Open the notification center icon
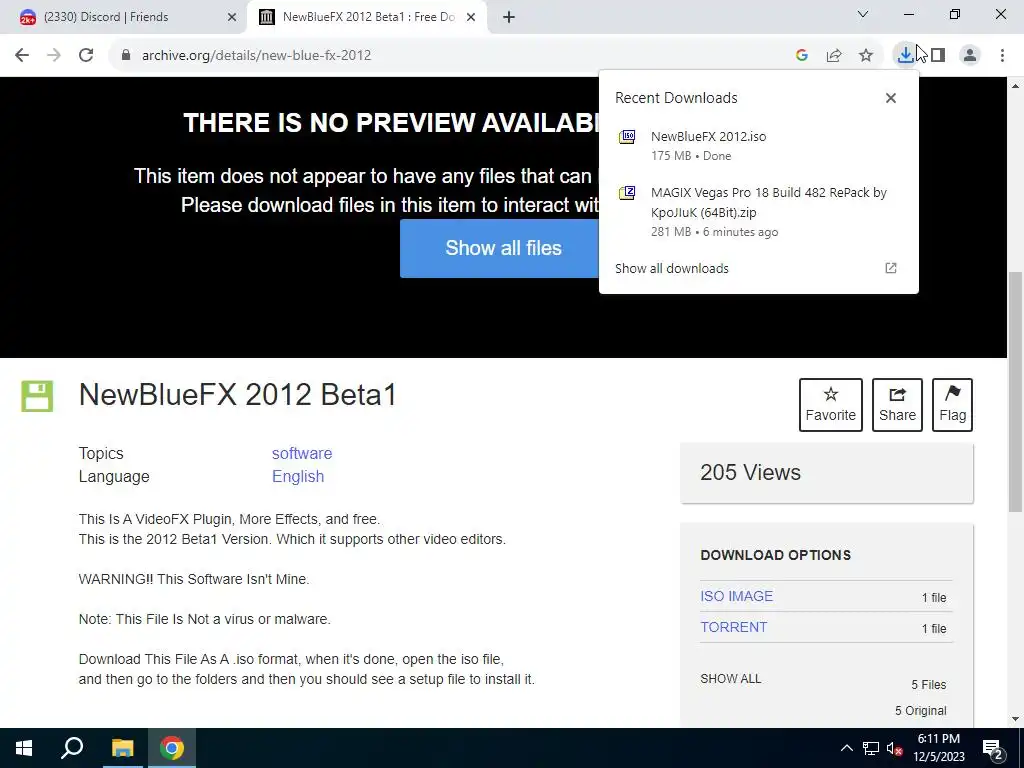 coord(993,748)
